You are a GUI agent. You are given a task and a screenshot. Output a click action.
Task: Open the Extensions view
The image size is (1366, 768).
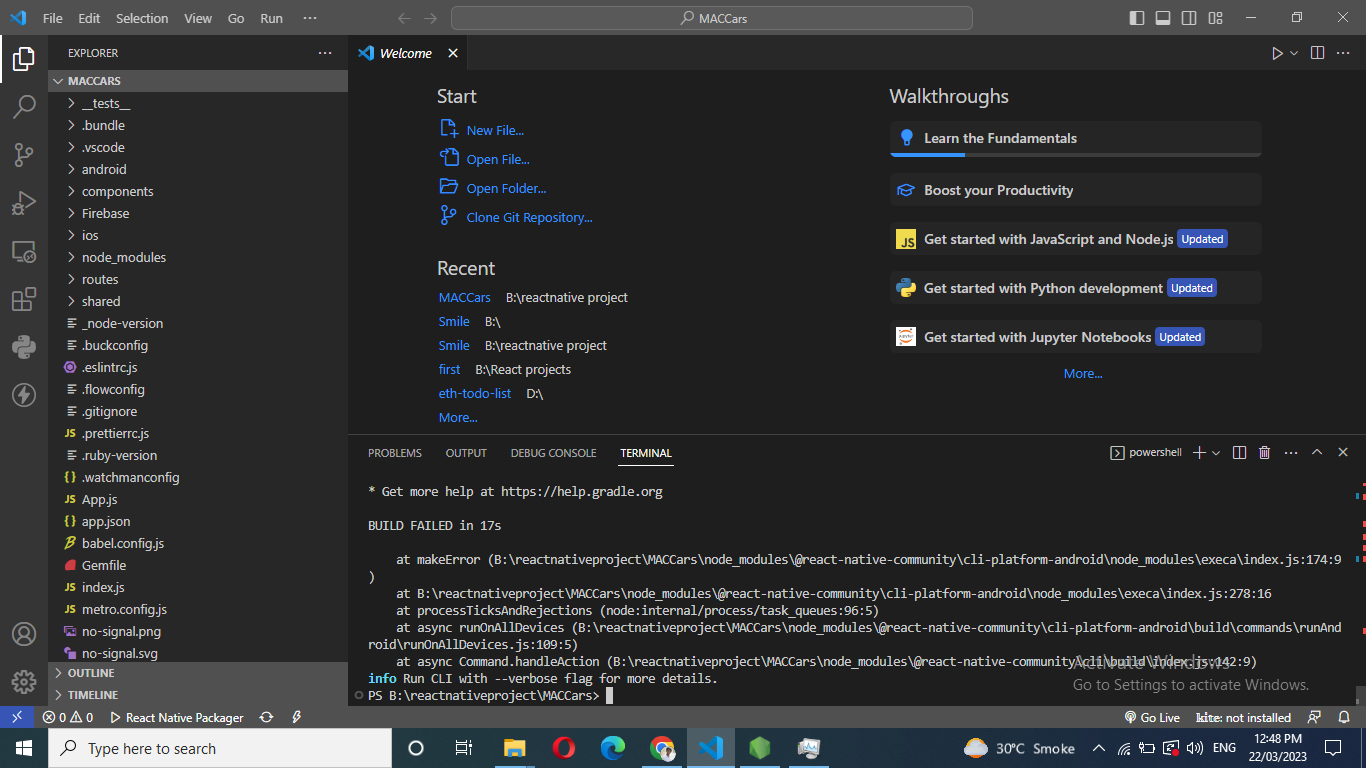(x=24, y=299)
